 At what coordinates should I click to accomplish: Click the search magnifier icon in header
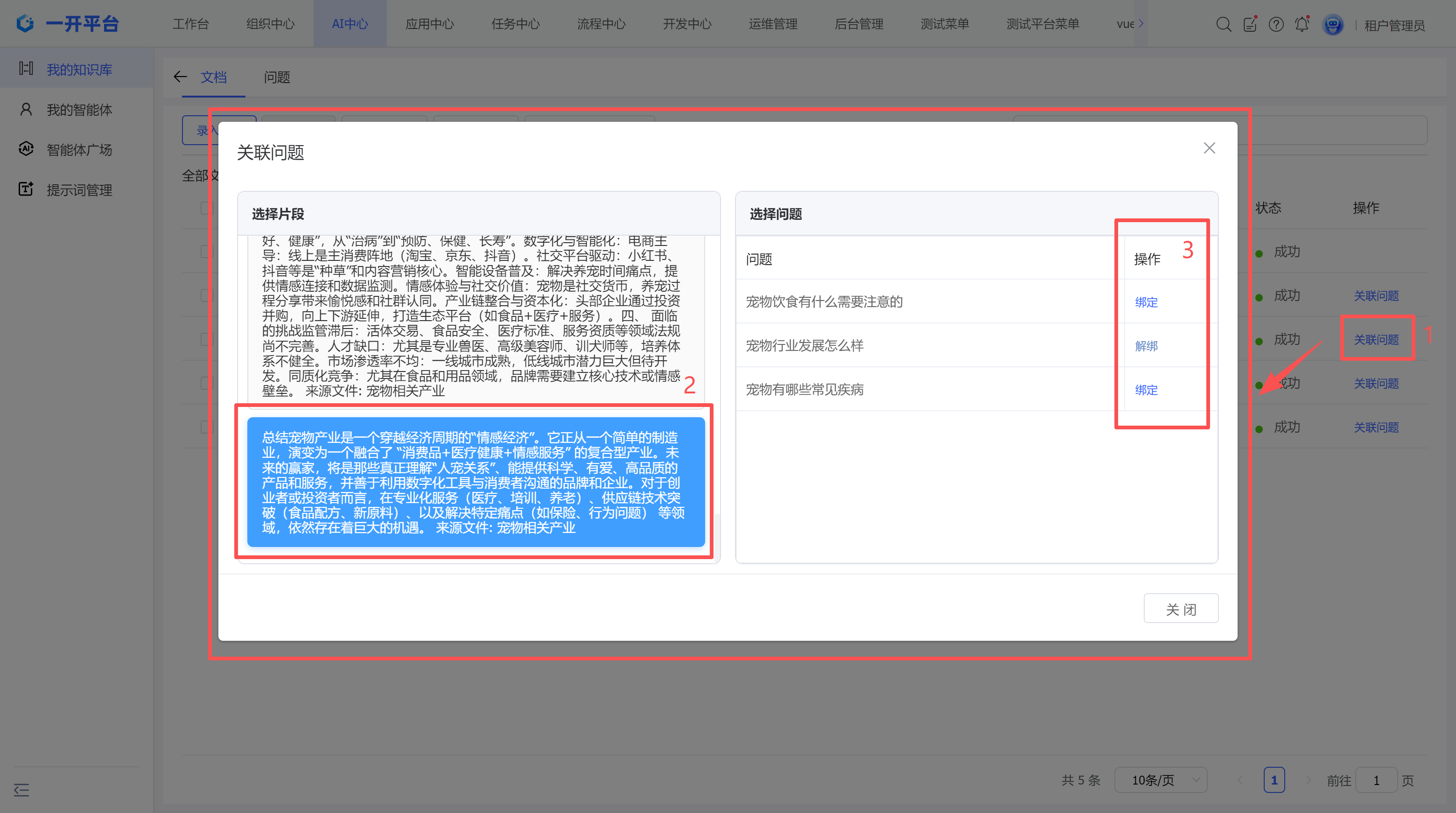click(1223, 24)
